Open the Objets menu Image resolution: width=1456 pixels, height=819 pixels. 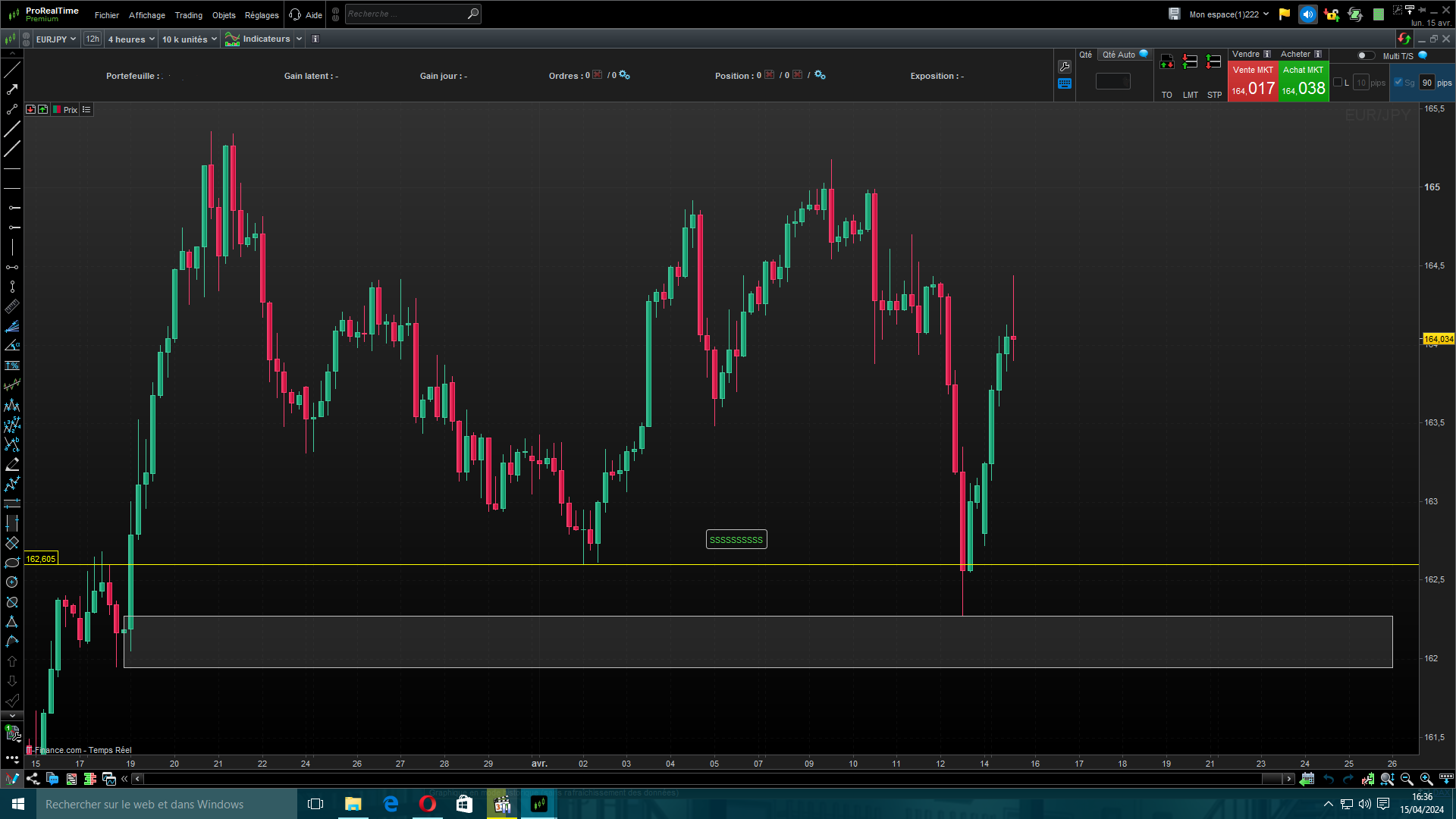(224, 15)
